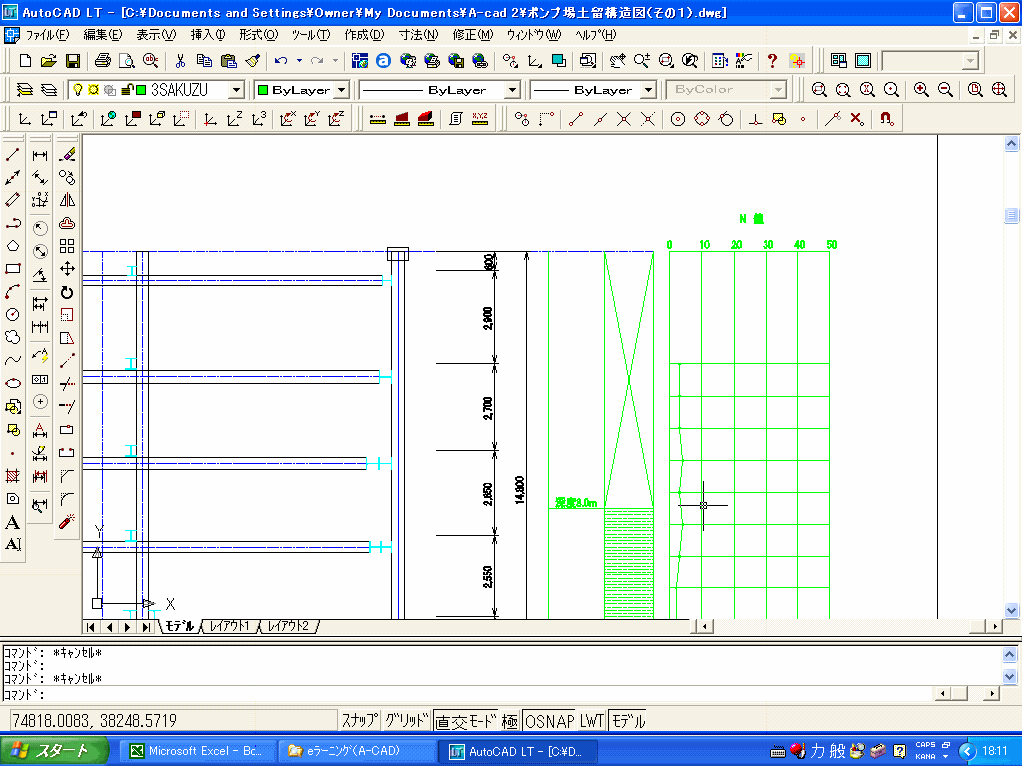Select the Circle draw tool
The height and width of the screenshot is (767, 1023).
pyautogui.click(x=12, y=314)
